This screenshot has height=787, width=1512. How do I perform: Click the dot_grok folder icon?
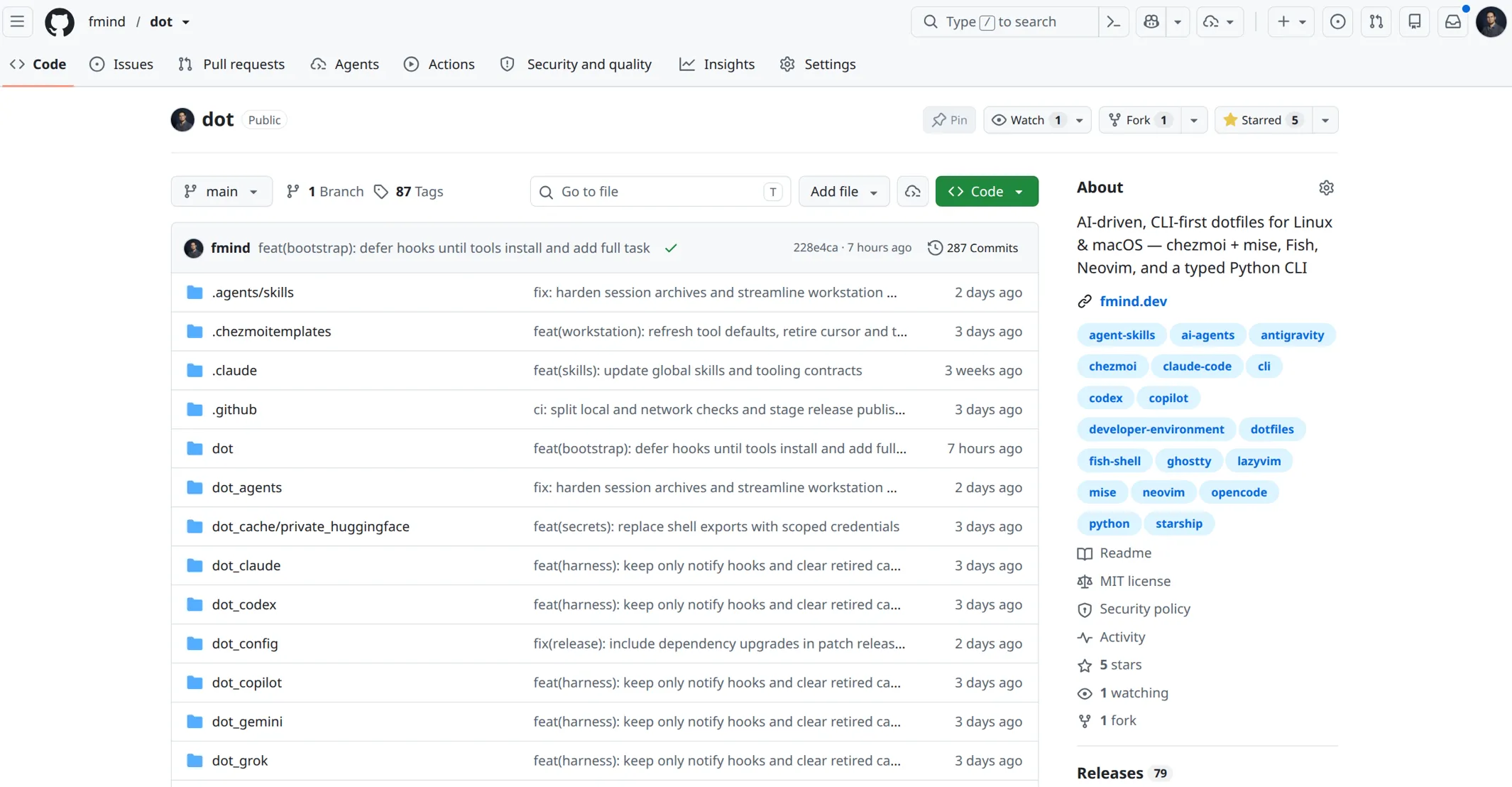195,761
